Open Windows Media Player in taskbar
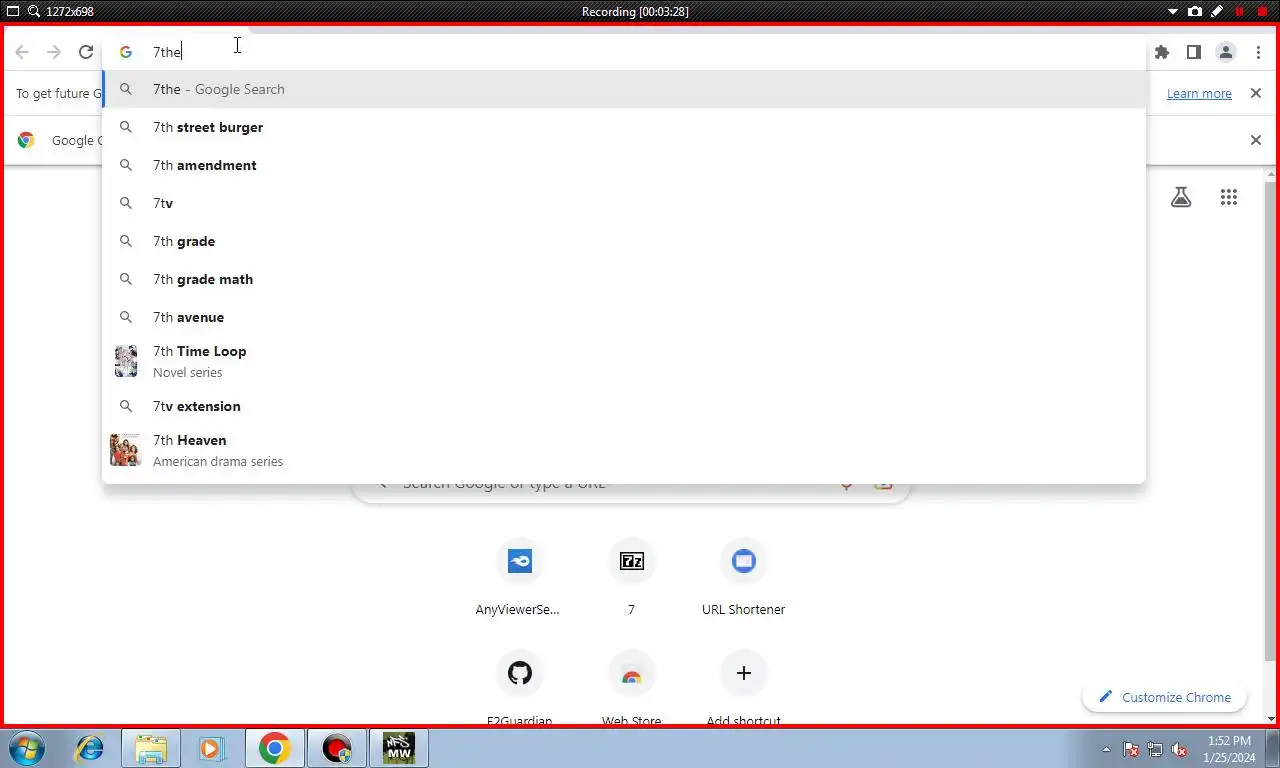 [x=212, y=748]
